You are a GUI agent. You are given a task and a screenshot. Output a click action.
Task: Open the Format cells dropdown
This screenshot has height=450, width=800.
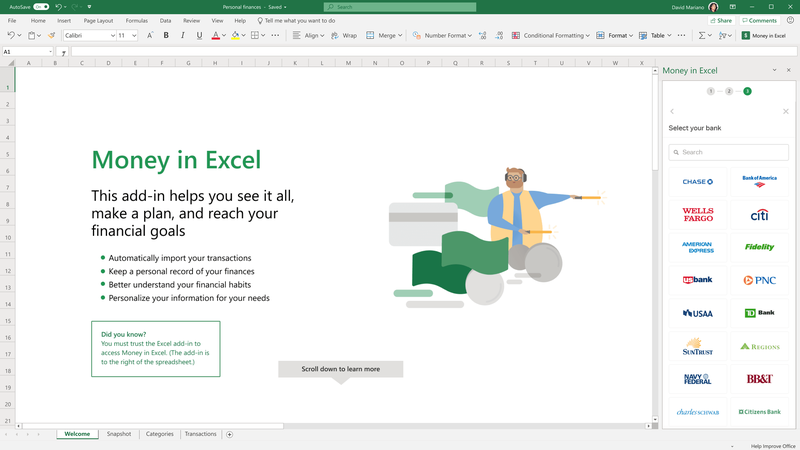point(614,35)
